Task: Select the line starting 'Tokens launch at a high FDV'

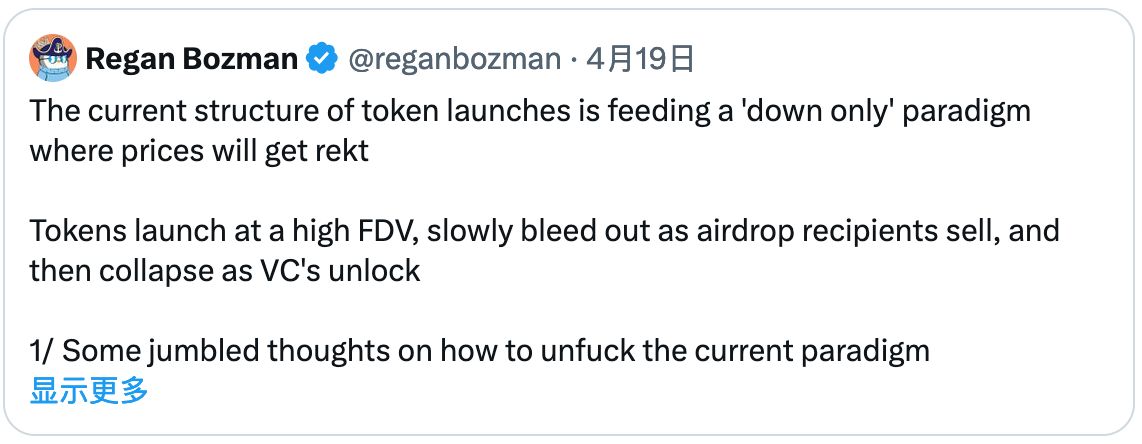Action: point(400,231)
